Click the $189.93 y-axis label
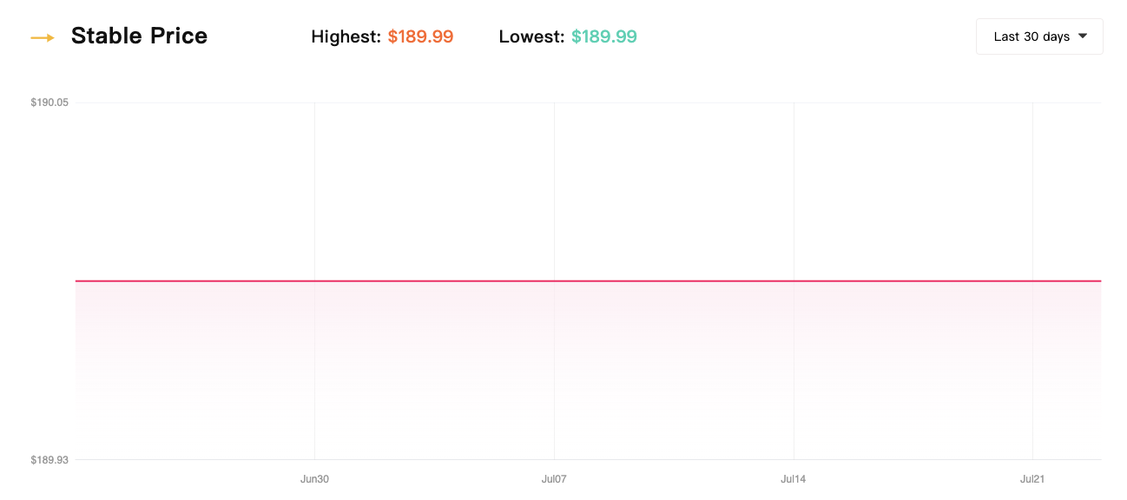Image resolution: width=1127 pixels, height=500 pixels. click(x=50, y=460)
